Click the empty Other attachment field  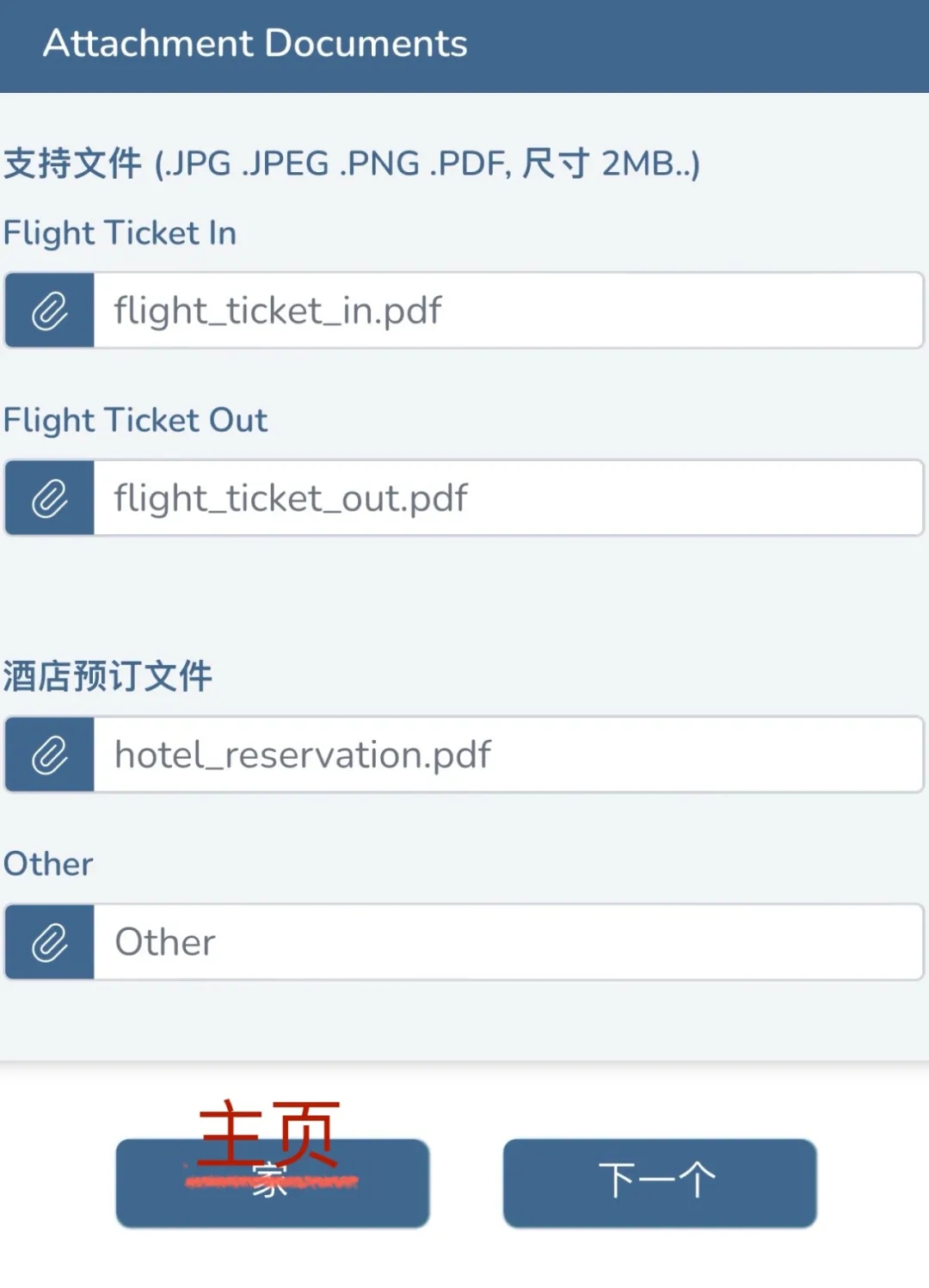508,942
